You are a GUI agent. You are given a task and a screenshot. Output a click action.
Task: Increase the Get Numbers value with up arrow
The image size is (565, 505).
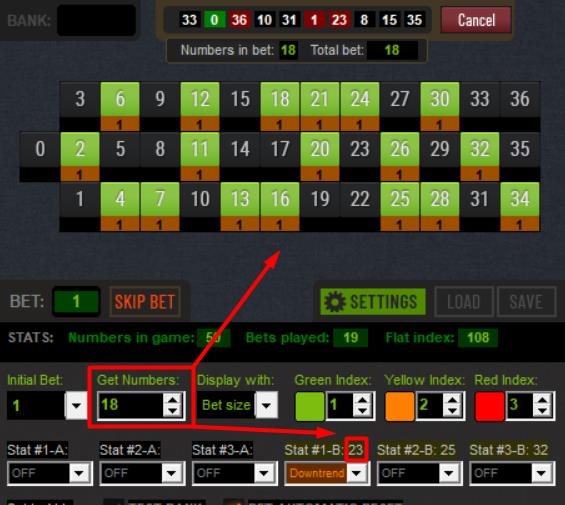coord(173,399)
